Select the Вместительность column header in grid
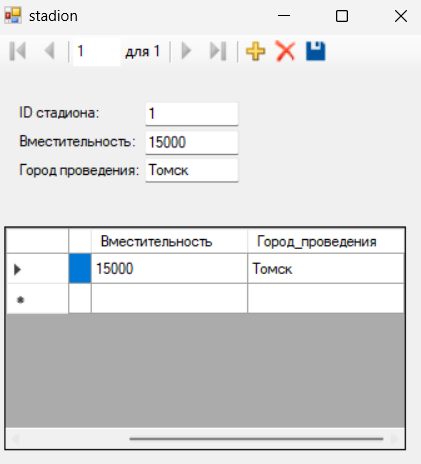The image size is (421, 464). [x=169, y=241]
